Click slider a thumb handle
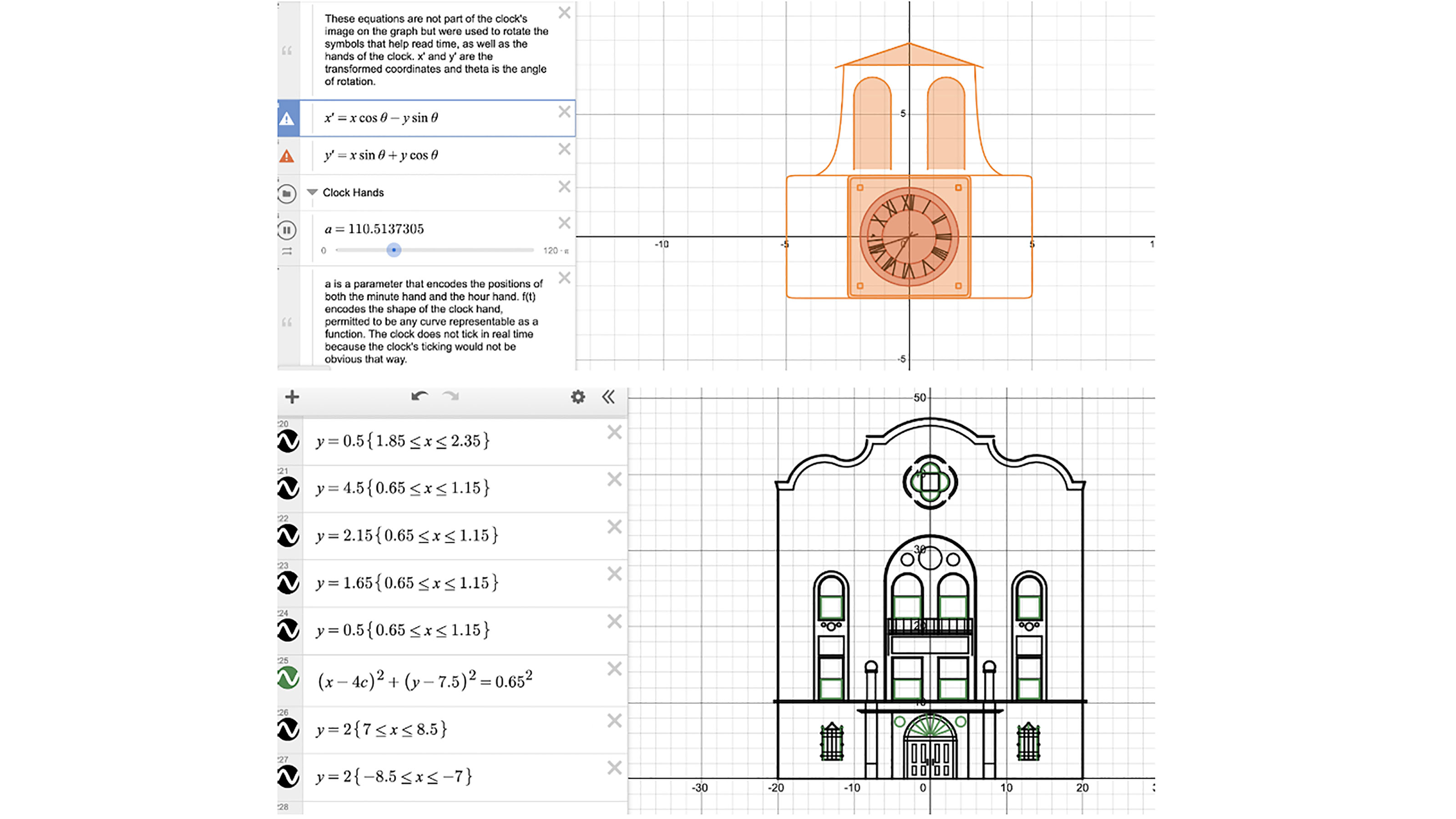Screen dimensions: 1456x819 point(394,250)
